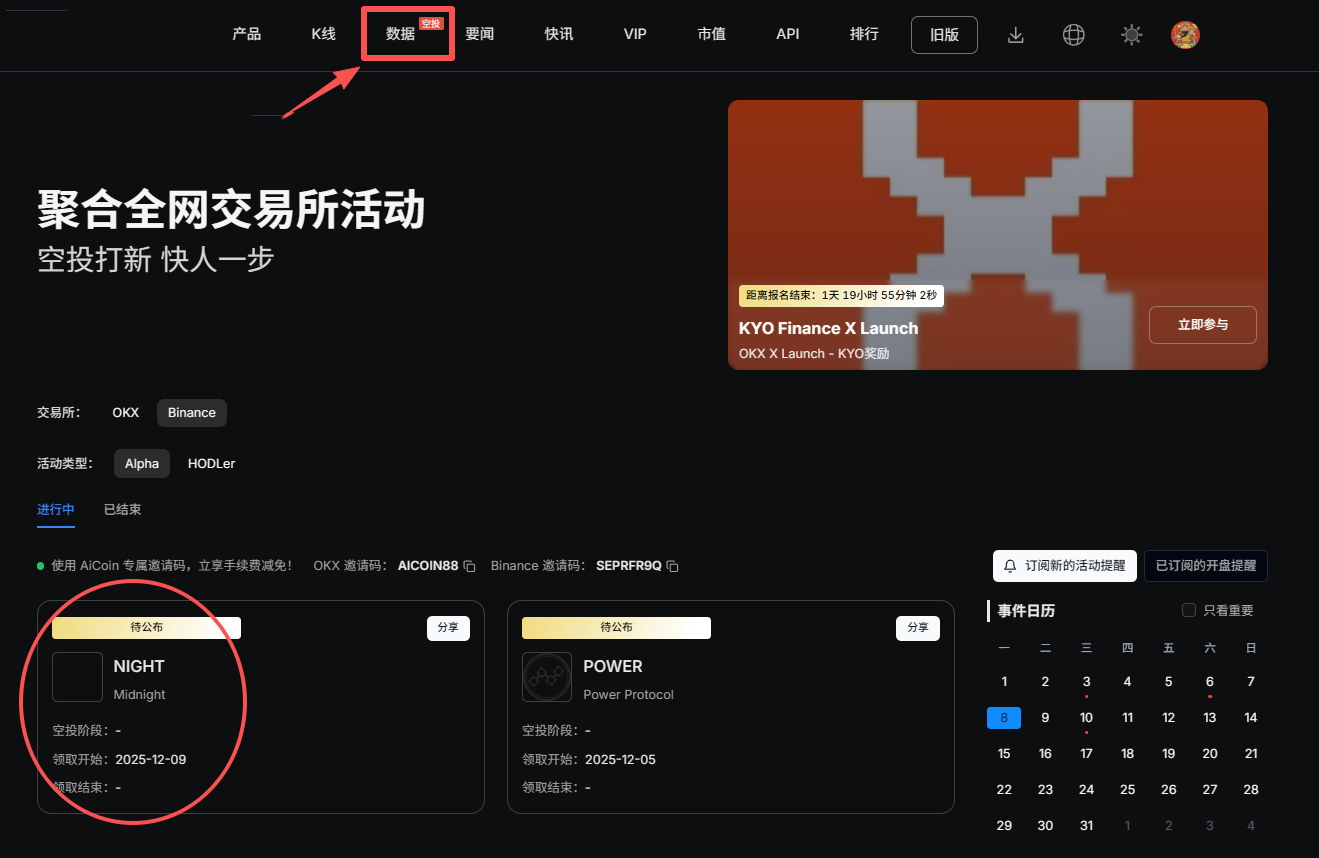
Task: Select date 10 in the event calendar
Action: coord(1086,718)
